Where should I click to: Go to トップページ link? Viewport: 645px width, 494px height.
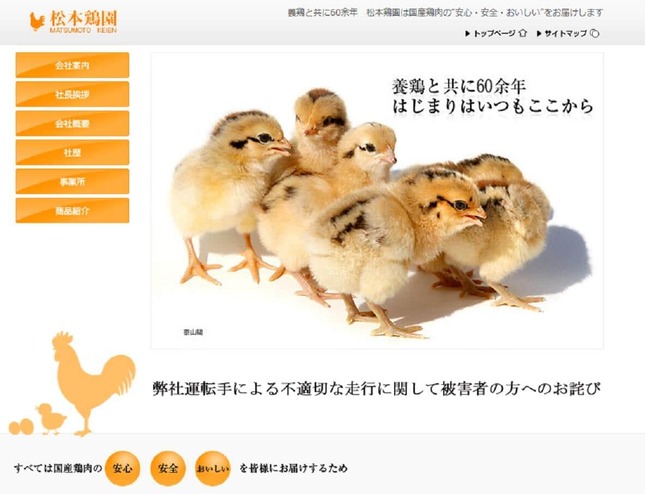pos(494,34)
